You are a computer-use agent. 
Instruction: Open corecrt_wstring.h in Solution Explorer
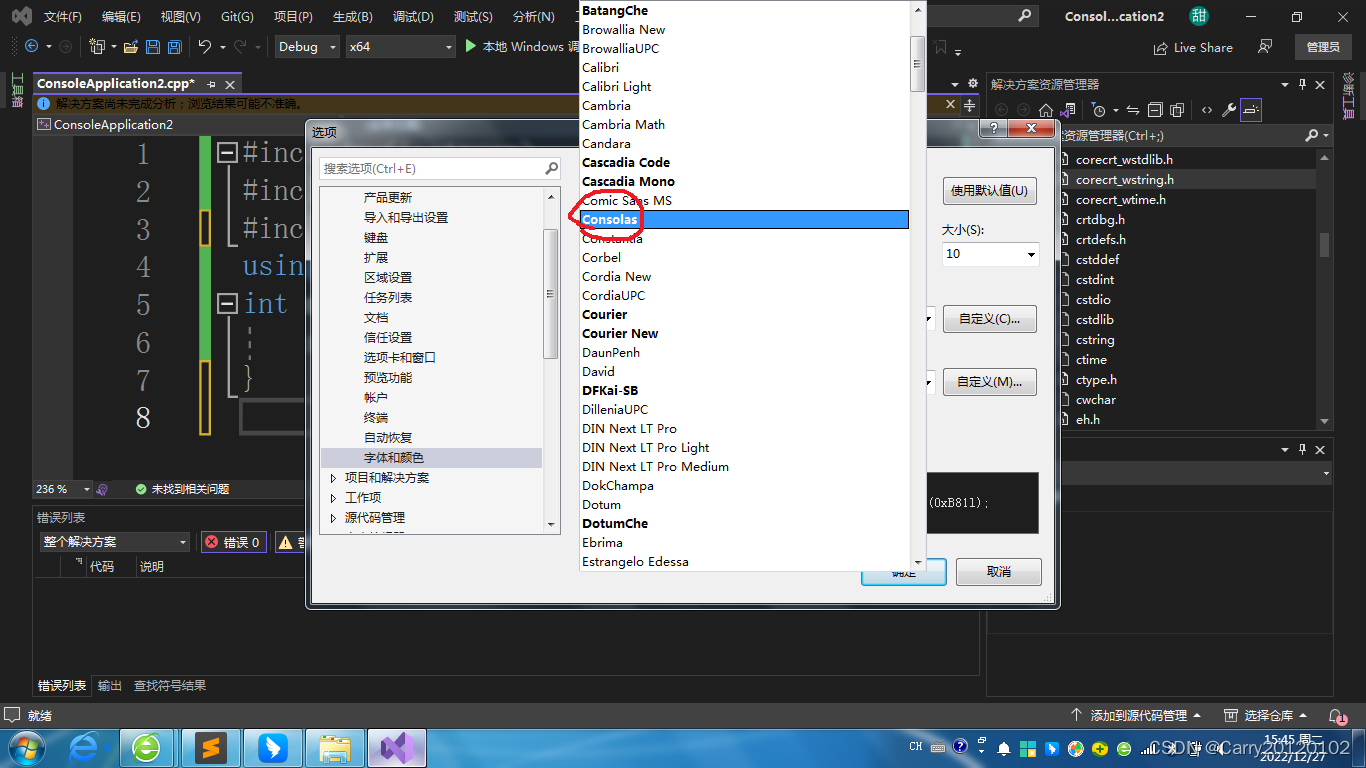click(x=1125, y=180)
